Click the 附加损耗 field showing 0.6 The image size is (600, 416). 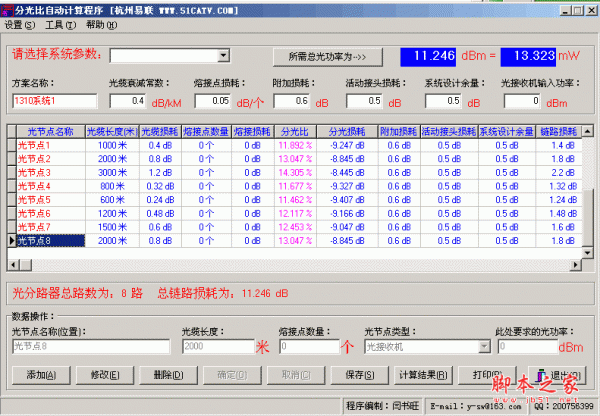click(x=292, y=101)
